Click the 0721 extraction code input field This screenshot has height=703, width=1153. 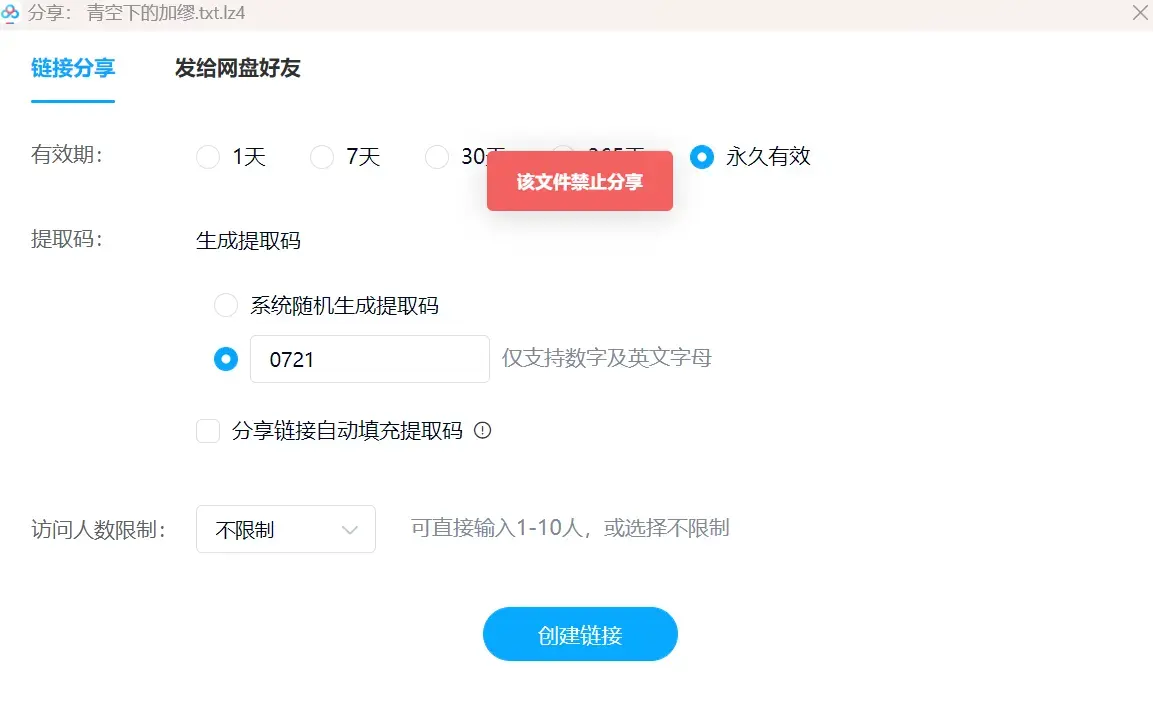[x=370, y=359]
